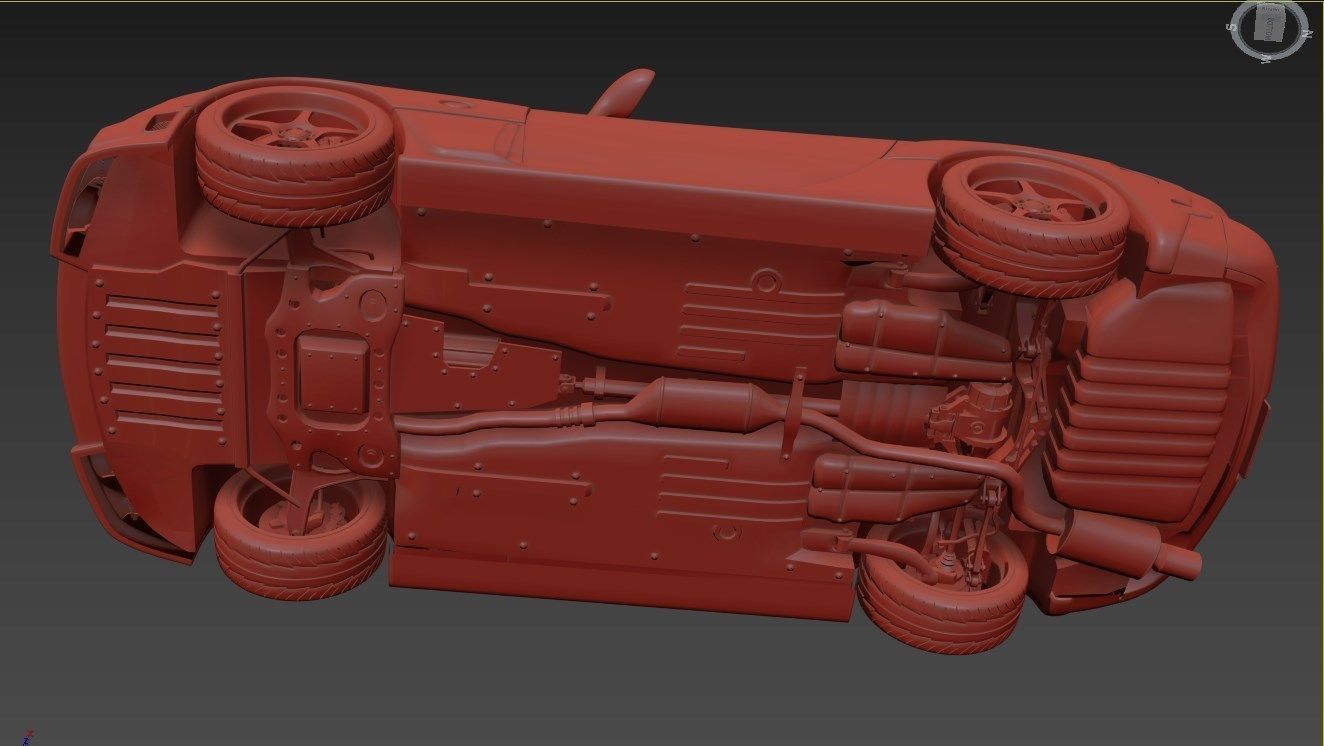
Task: Click the N compass label on ViewCube ring
Action: (1307, 34)
